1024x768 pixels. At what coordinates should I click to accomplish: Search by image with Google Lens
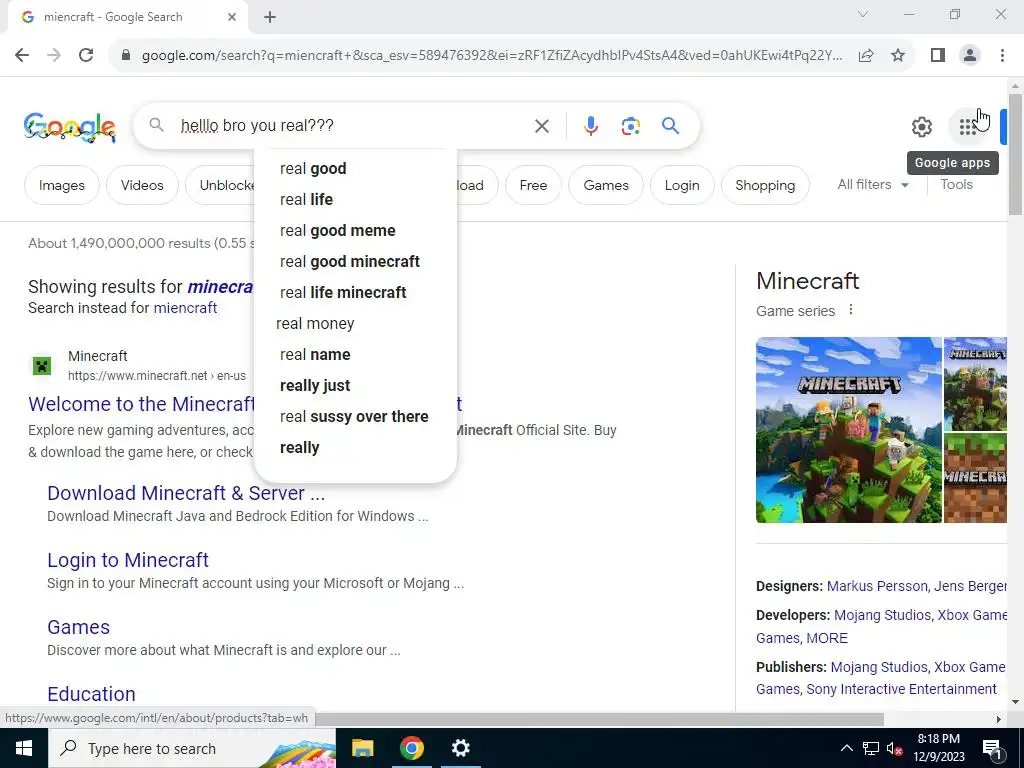coord(630,126)
